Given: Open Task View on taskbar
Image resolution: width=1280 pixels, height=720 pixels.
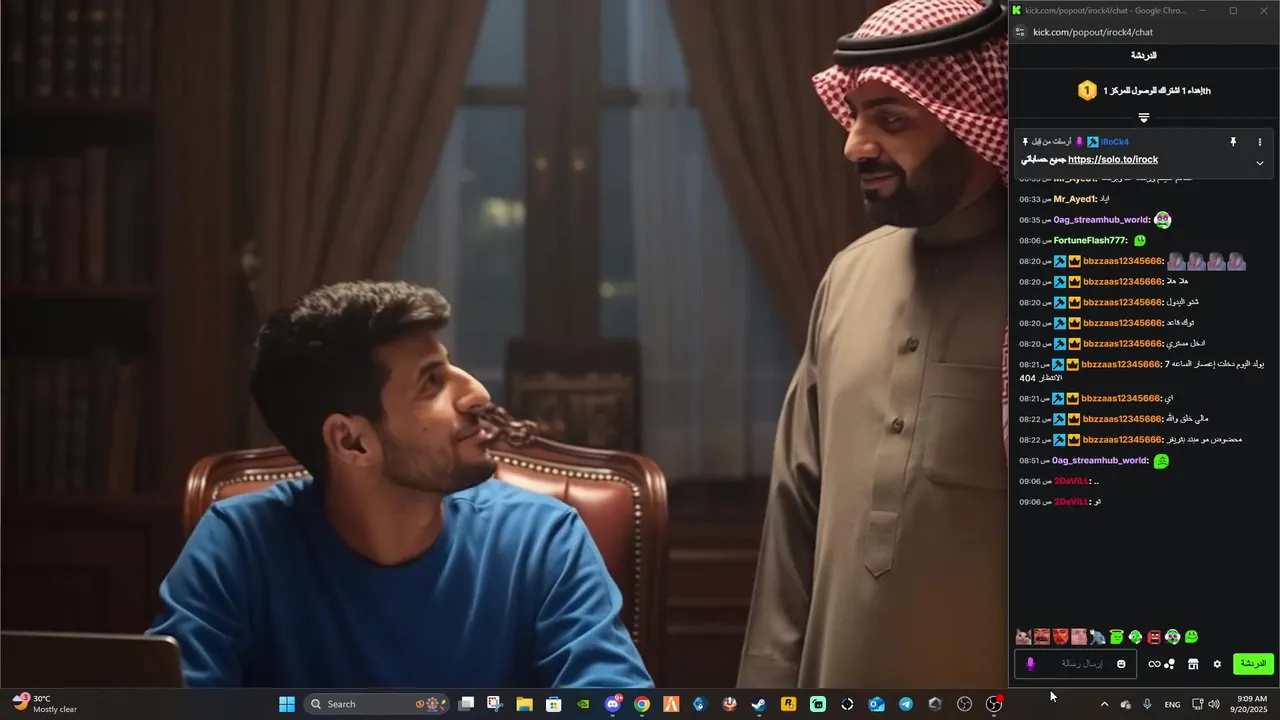Looking at the screenshot, I should tap(466, 704).
